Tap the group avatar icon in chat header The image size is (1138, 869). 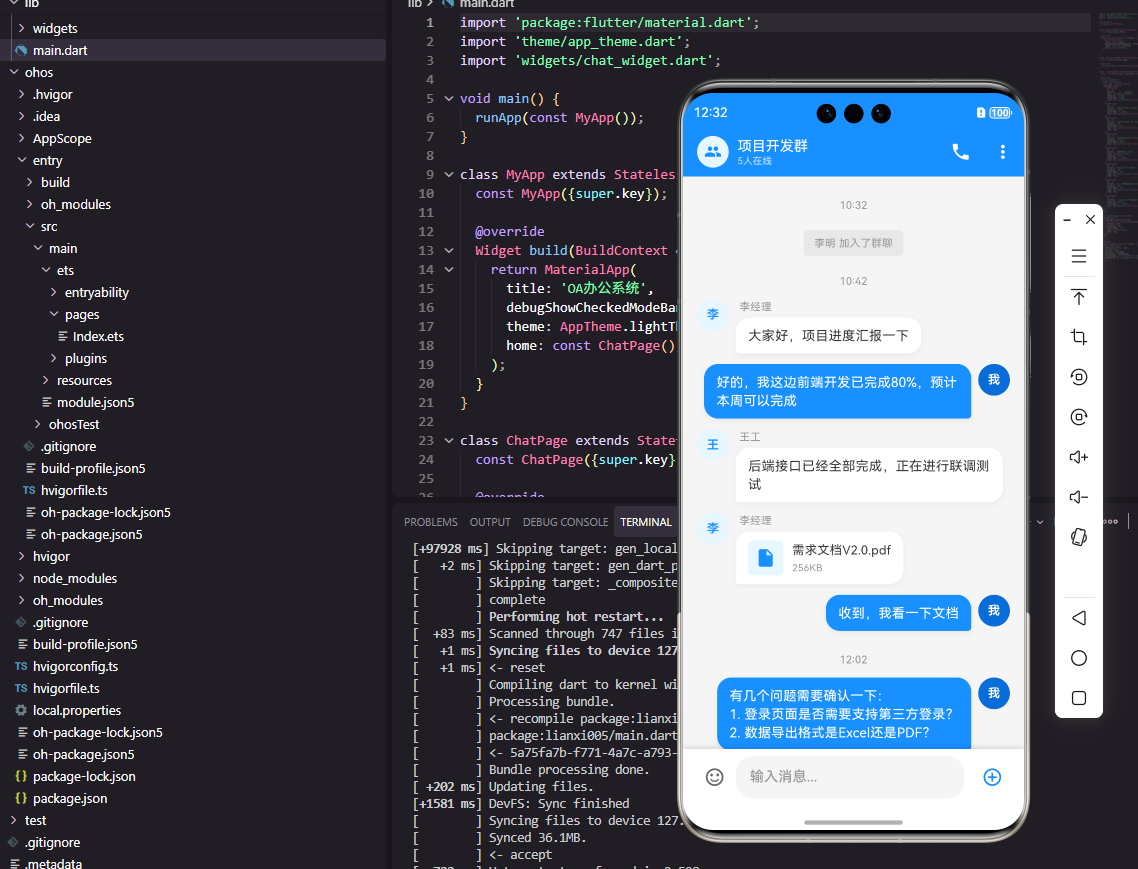713,152
